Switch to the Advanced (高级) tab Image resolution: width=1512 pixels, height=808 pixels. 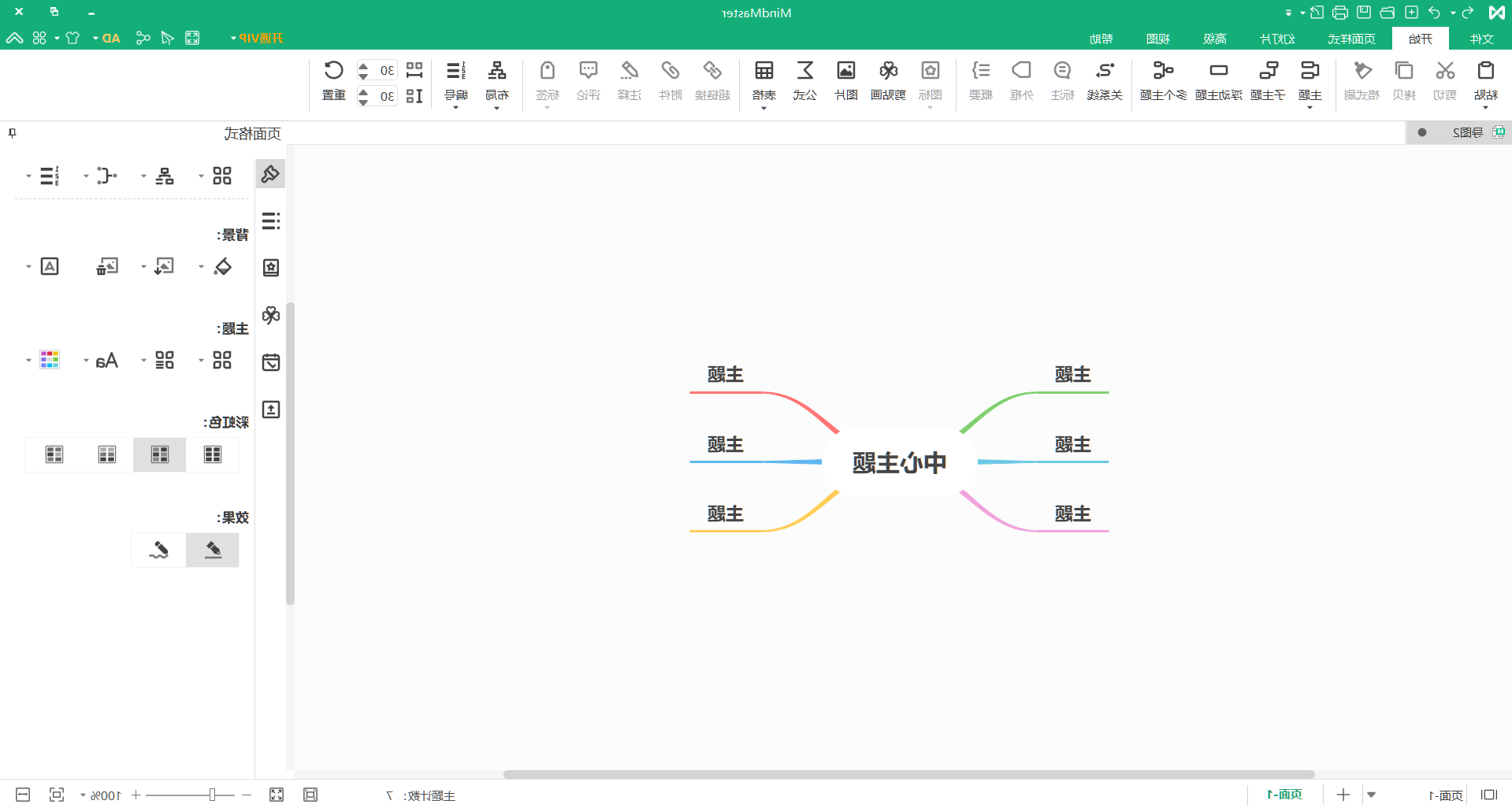coord(1215,39)
